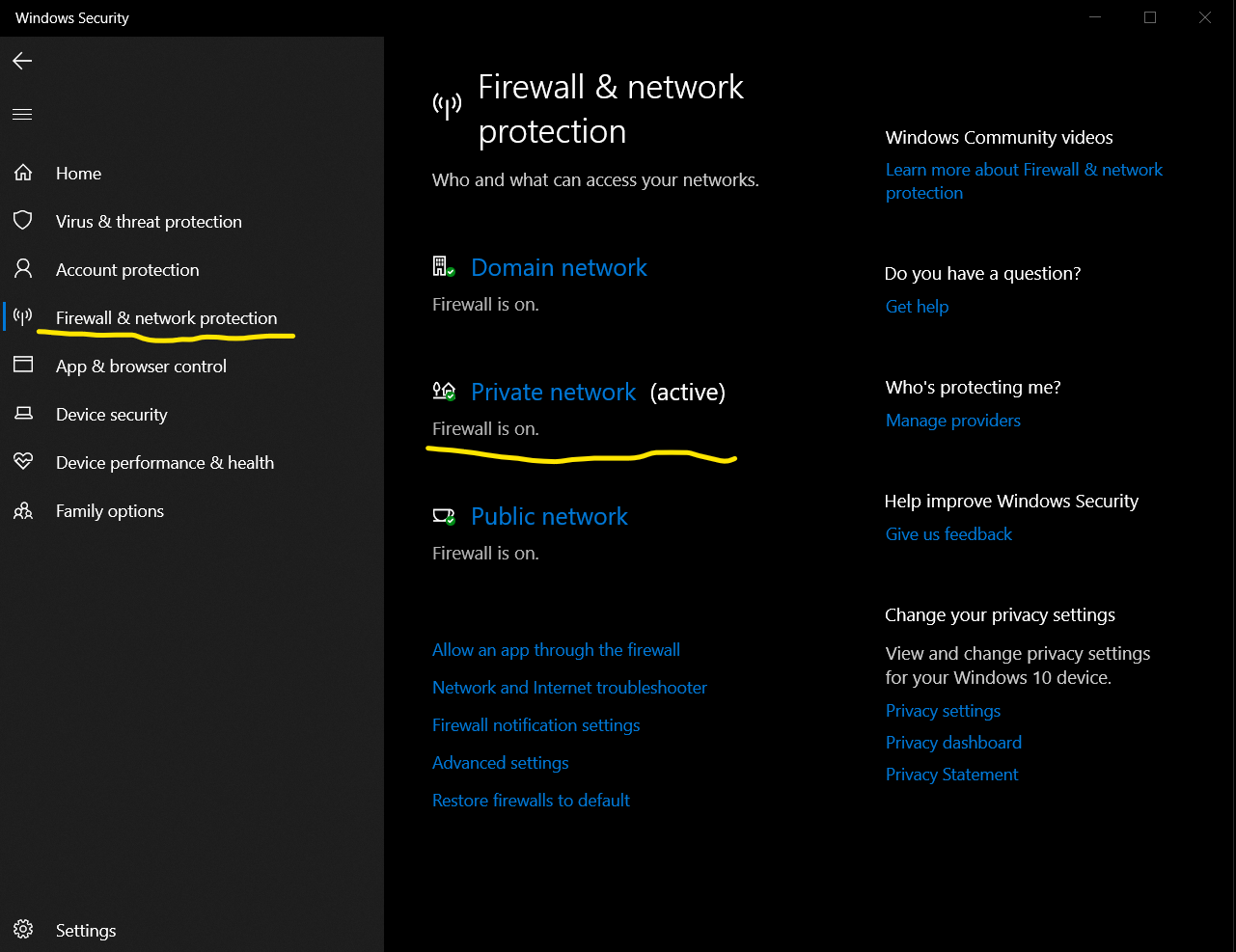Click the Device performance & health heart icon

pos(23,462)
